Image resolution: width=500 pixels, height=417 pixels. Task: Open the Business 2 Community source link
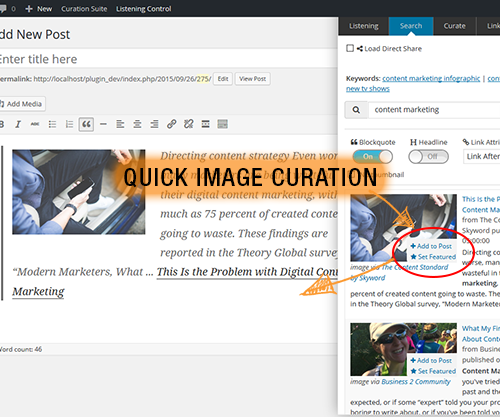pos(416,382)
